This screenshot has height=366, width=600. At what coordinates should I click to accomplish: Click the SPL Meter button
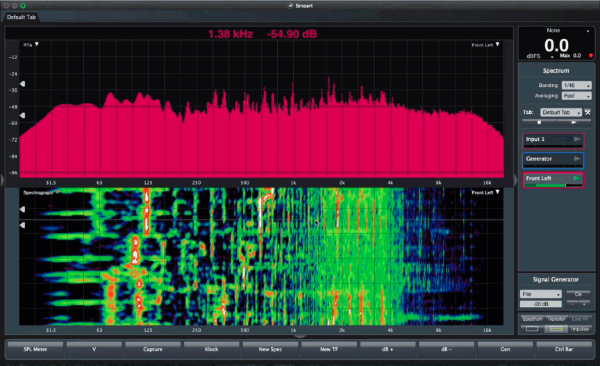35,349
